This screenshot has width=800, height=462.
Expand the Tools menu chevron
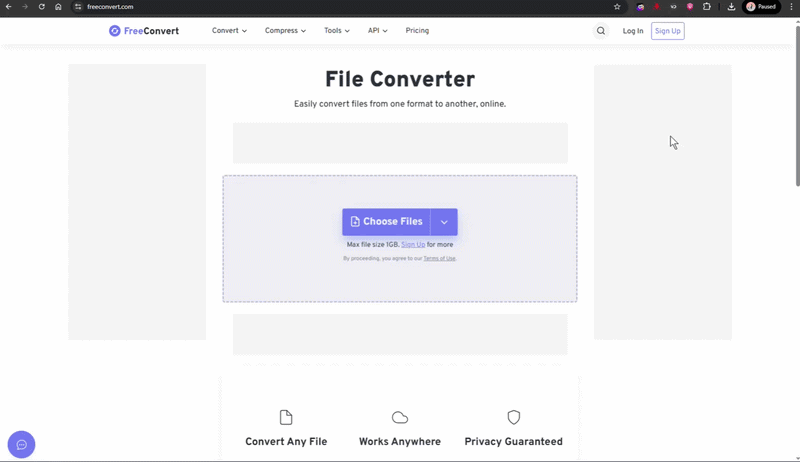point(347,31)
